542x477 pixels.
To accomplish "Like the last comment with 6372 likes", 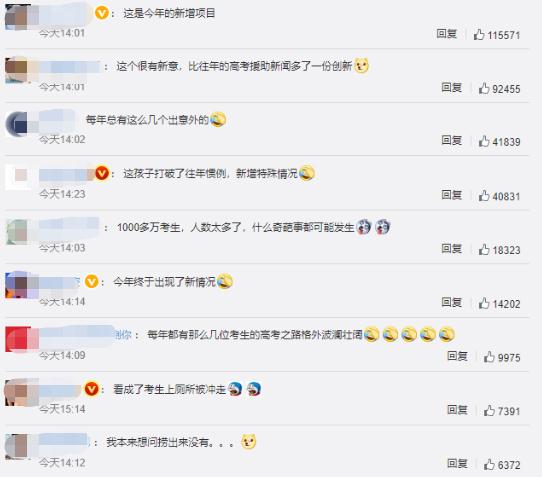I will 489,464.
